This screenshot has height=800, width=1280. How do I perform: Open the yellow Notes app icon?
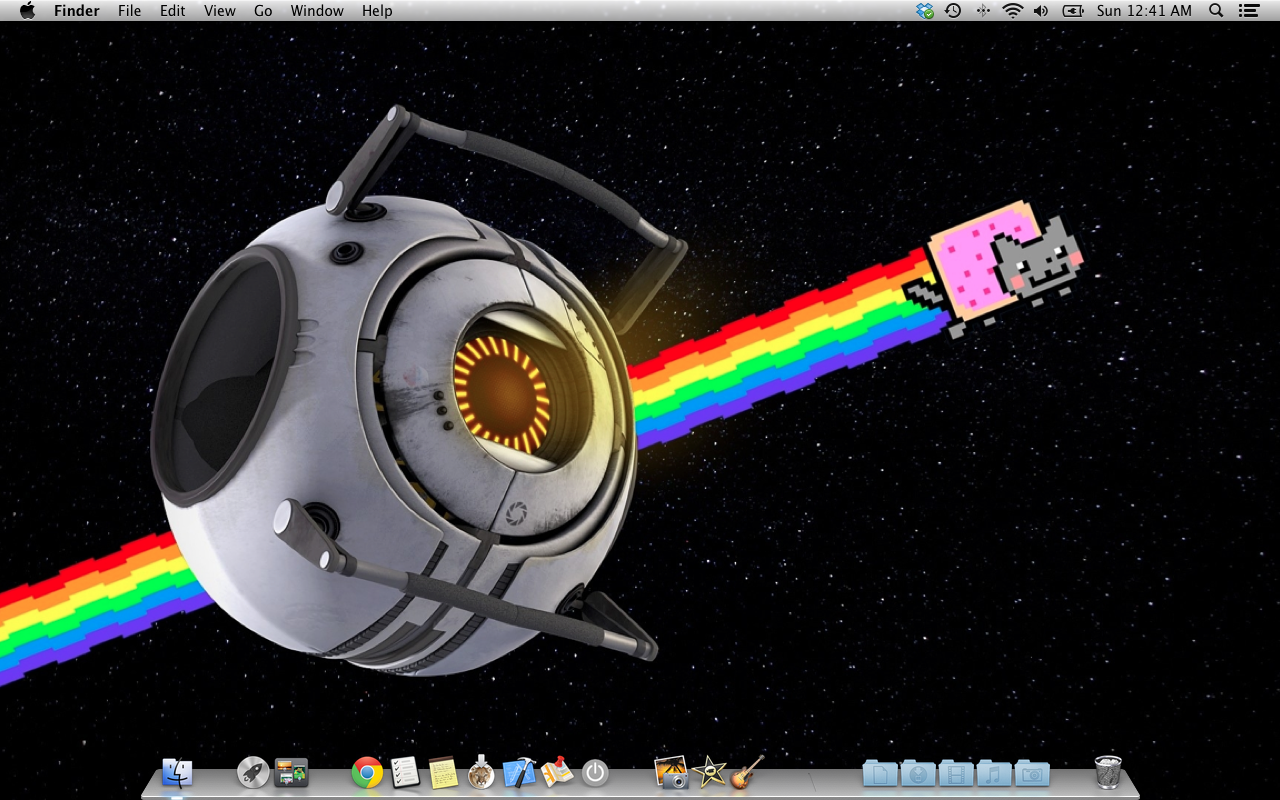[443, 772]
